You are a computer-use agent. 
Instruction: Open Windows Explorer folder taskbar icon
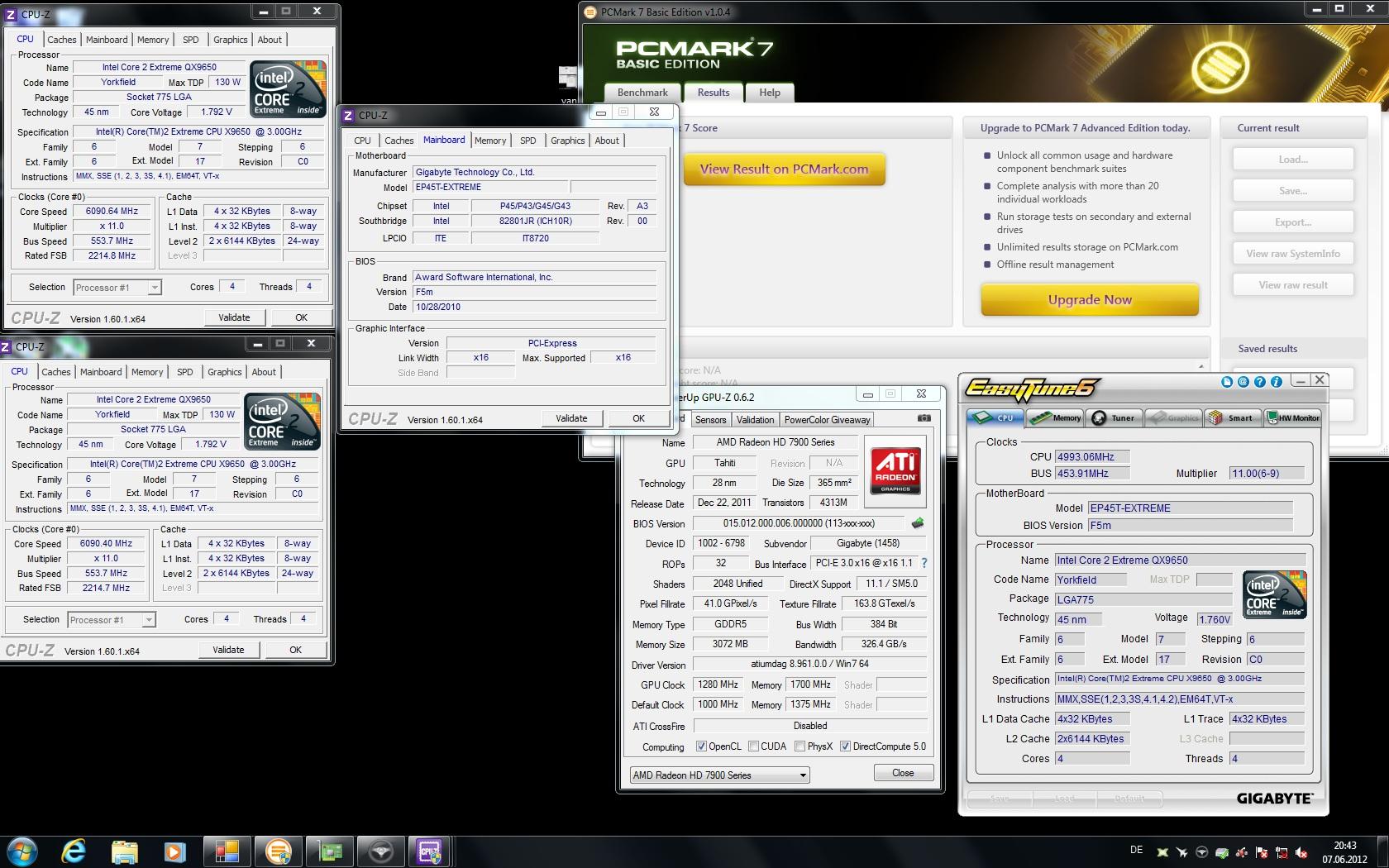[x=125, y=851]
